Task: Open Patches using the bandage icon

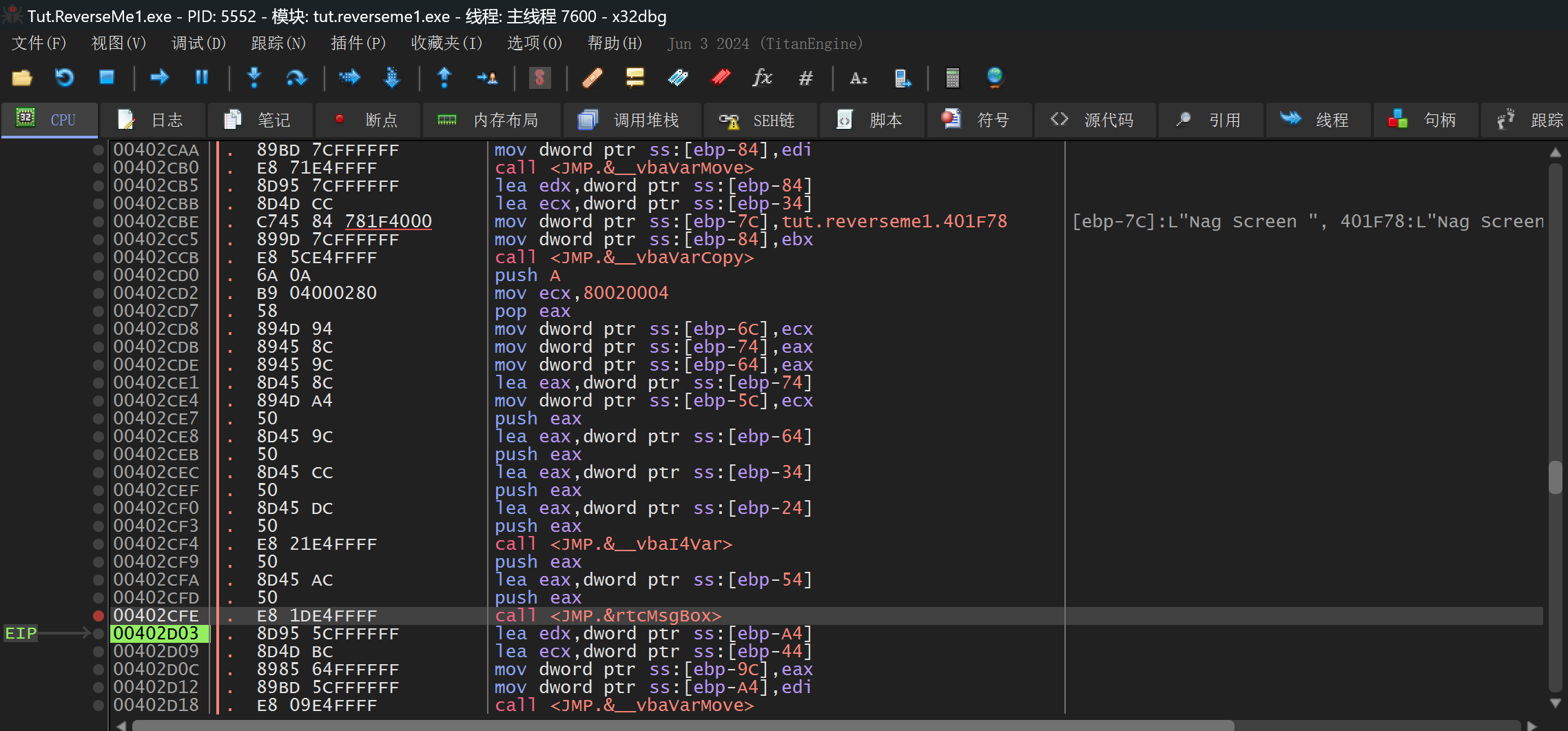Action: click(x=592, y=77)
